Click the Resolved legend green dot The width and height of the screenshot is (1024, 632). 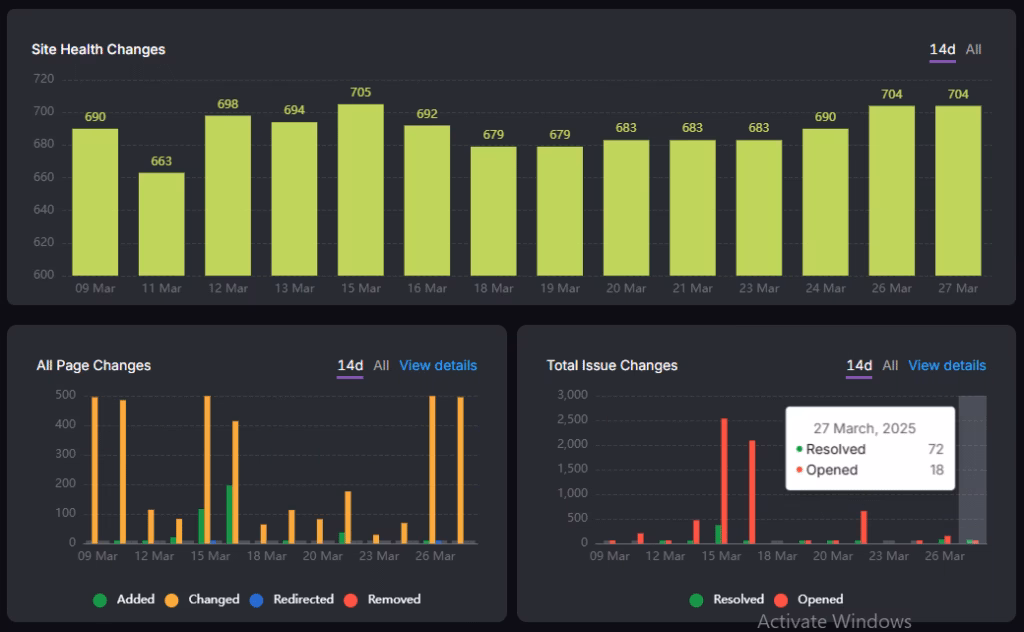pos(697,599)
